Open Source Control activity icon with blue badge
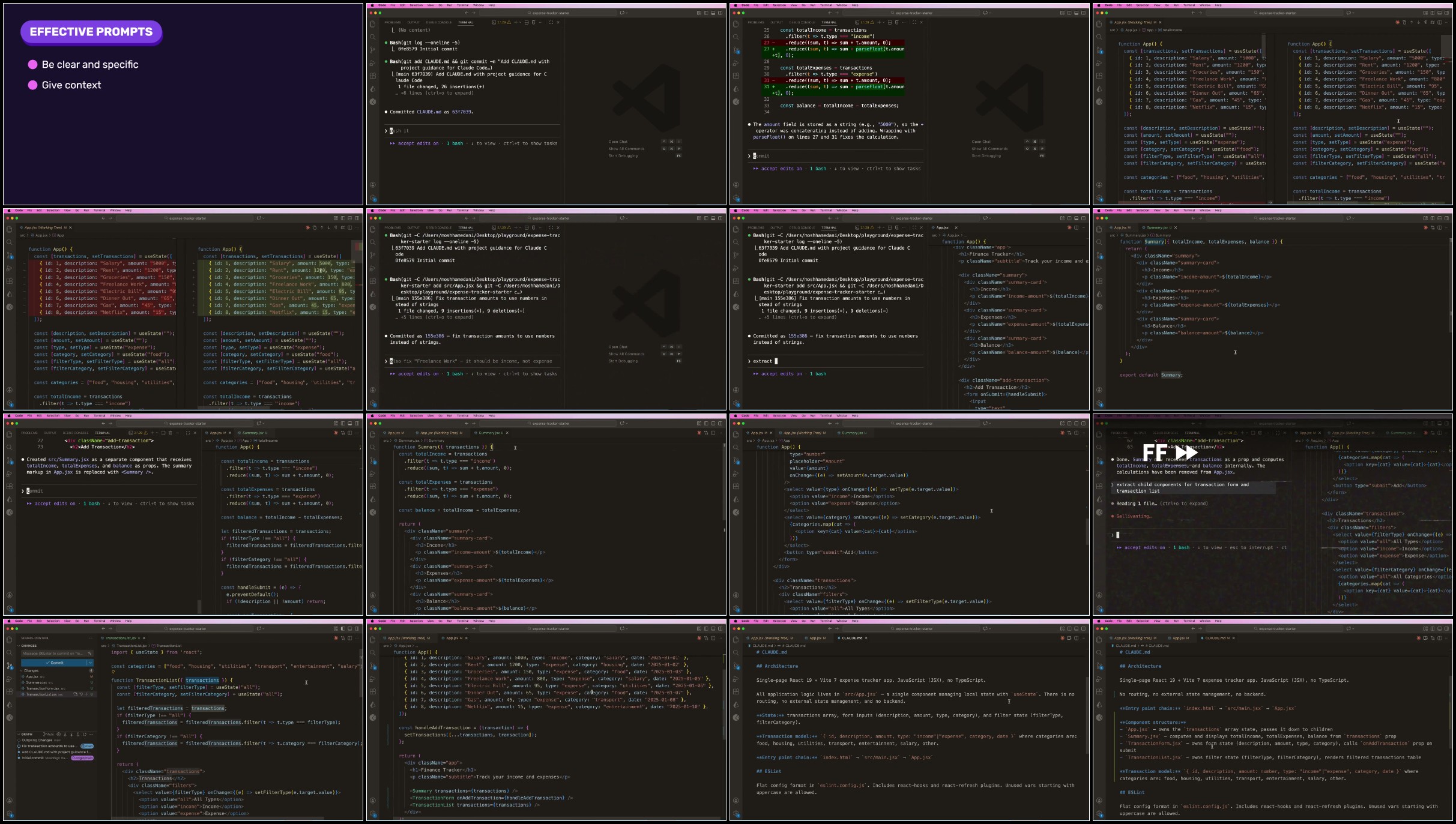The image size is (1456, 824). click(x=10, y=666)
